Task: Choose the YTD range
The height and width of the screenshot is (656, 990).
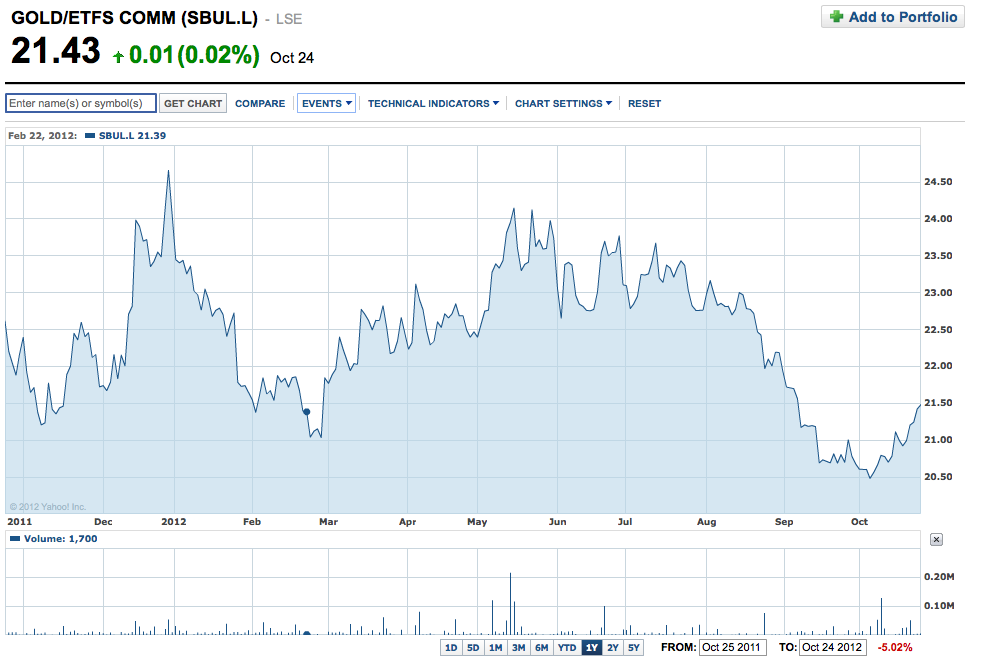Action: tap(567, 648)
